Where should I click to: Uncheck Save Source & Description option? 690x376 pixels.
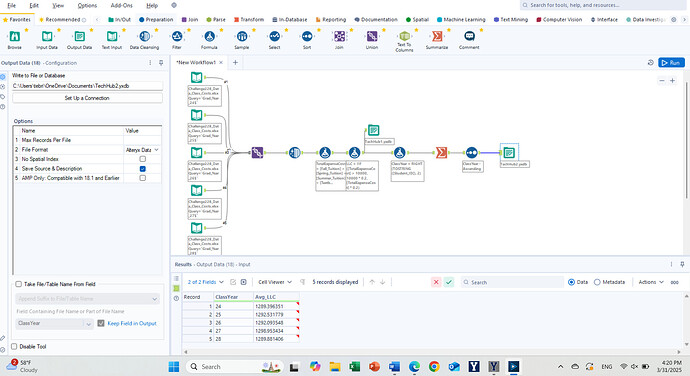point(143,169)
